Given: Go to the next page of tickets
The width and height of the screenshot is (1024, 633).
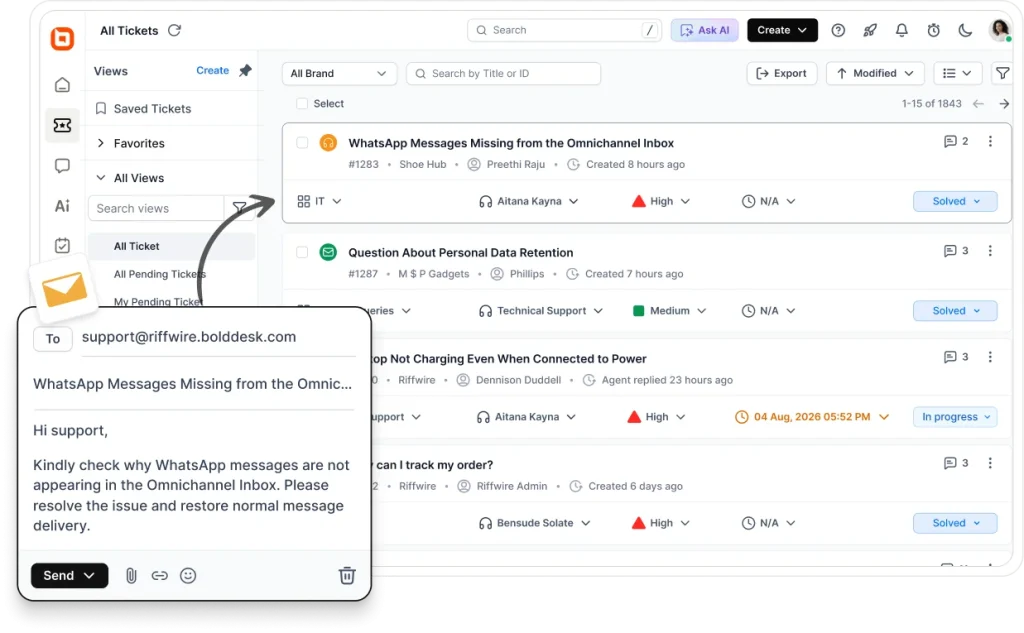Looking at the screenshot, I should point(1004,104).
